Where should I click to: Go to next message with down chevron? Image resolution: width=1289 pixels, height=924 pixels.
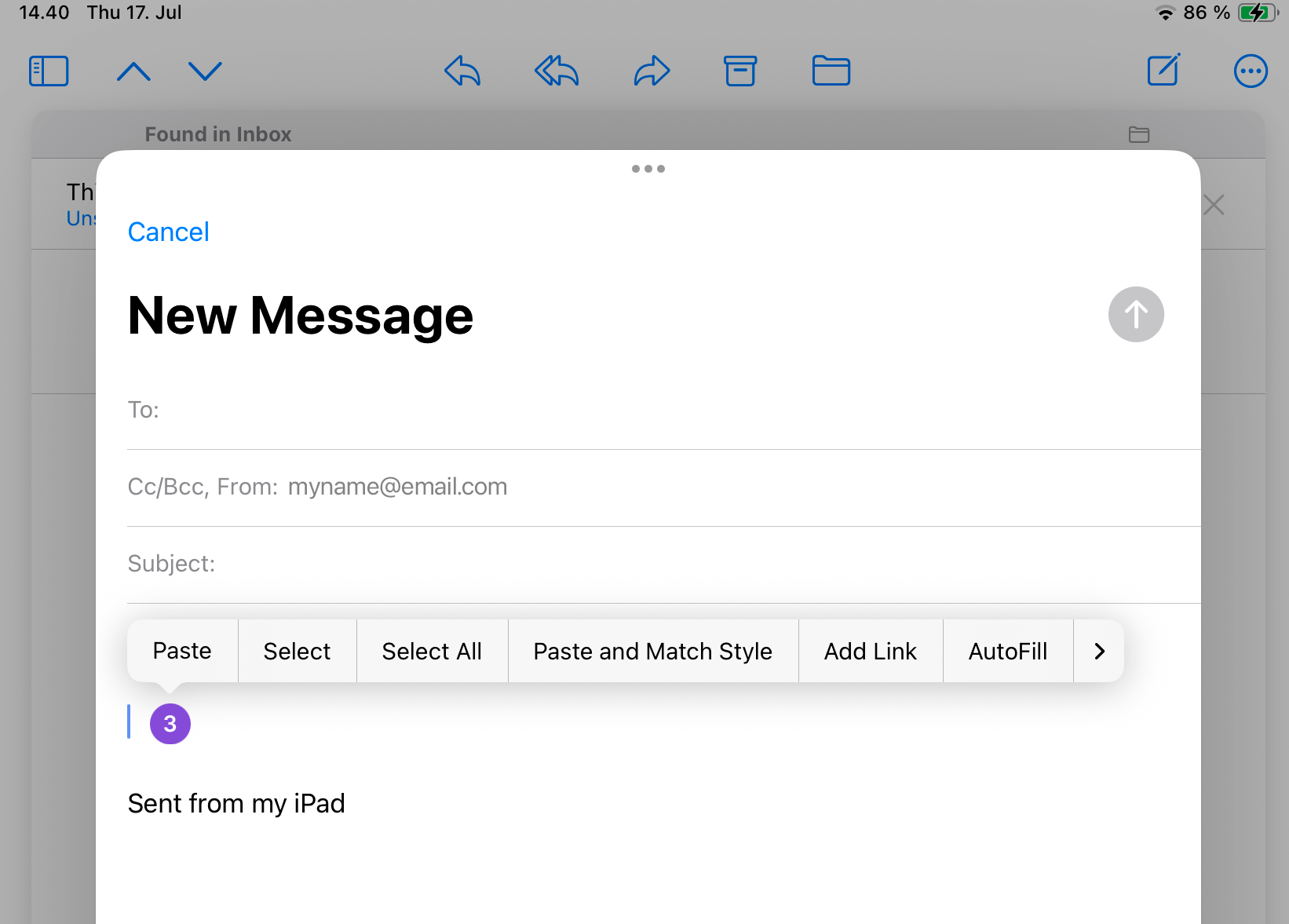[206, 71]
